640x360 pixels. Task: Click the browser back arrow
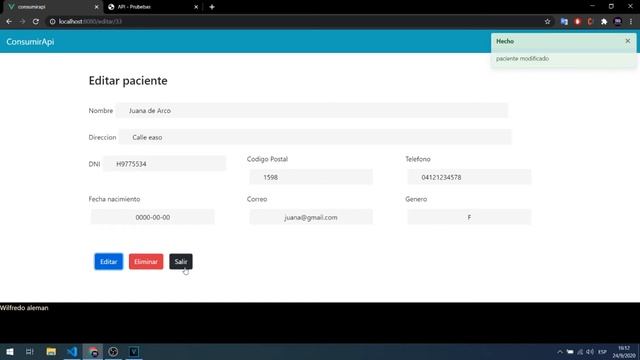click(x=9, y=21)
